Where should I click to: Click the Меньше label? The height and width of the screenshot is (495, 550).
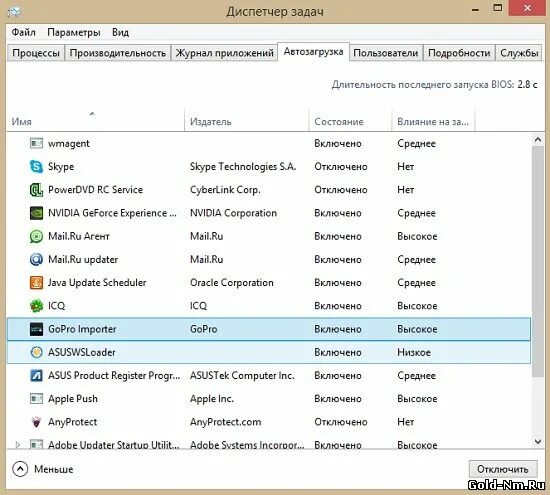pos(54,469)
